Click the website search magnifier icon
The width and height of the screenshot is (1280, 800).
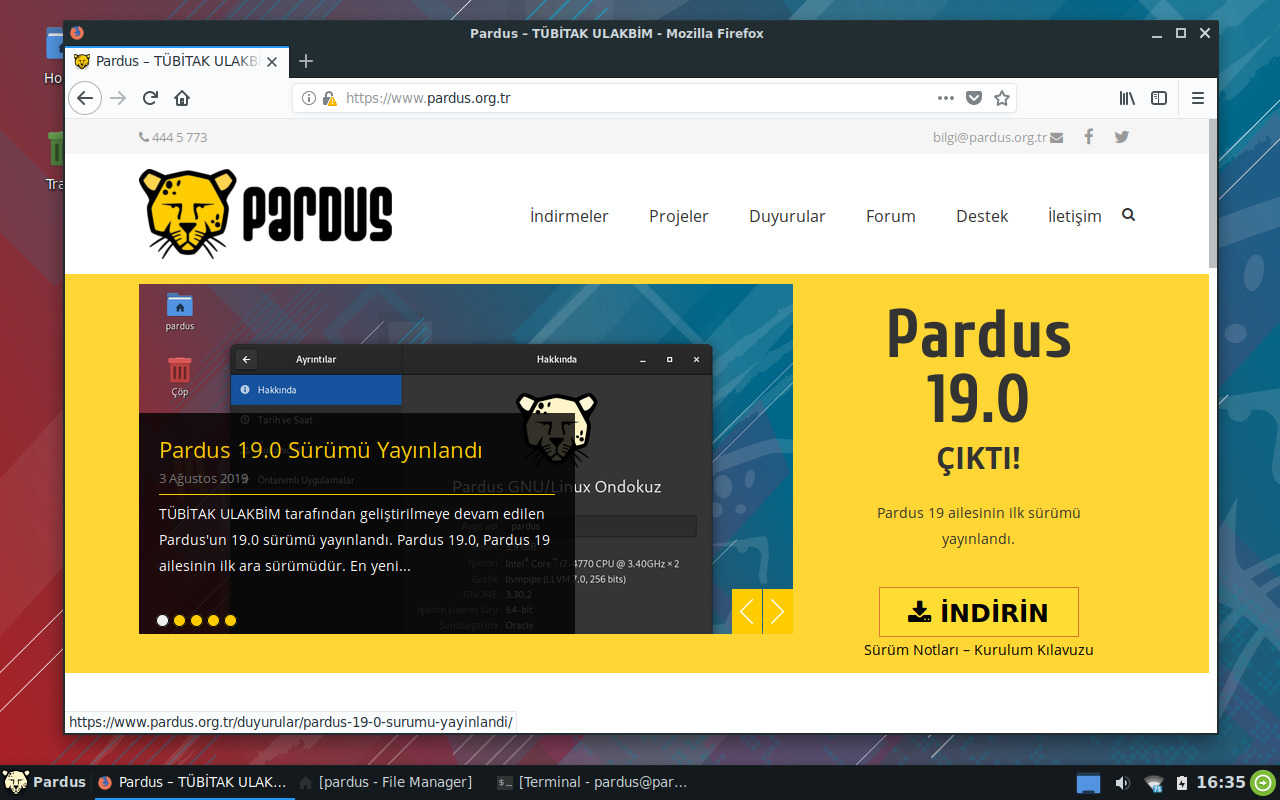pos(1128,215)
